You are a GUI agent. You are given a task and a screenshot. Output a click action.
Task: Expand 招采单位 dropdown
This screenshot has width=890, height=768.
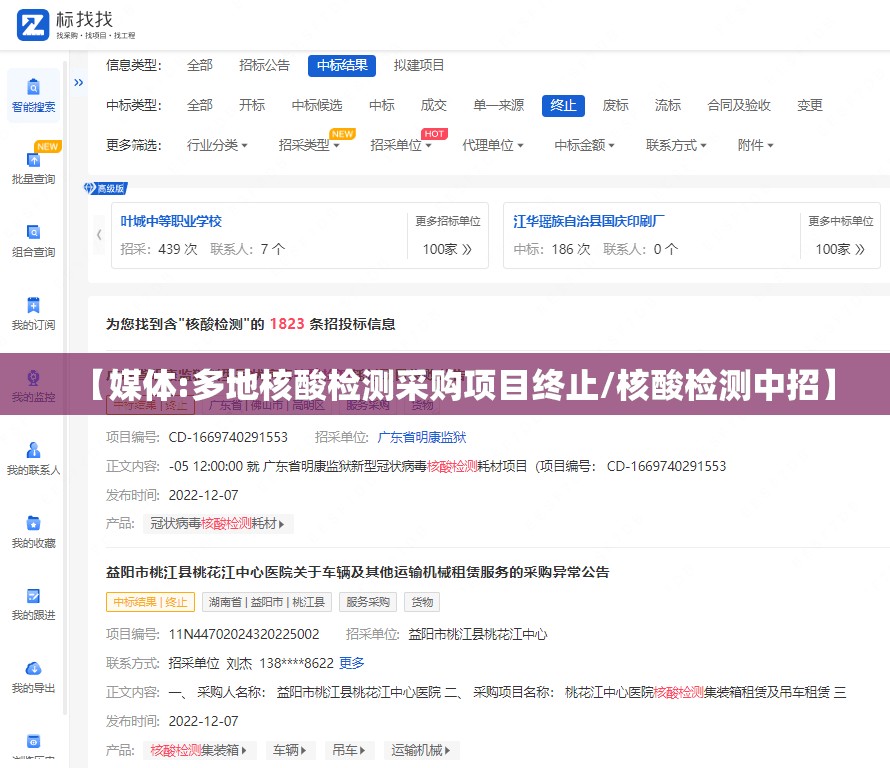click(x=401, y=145)
